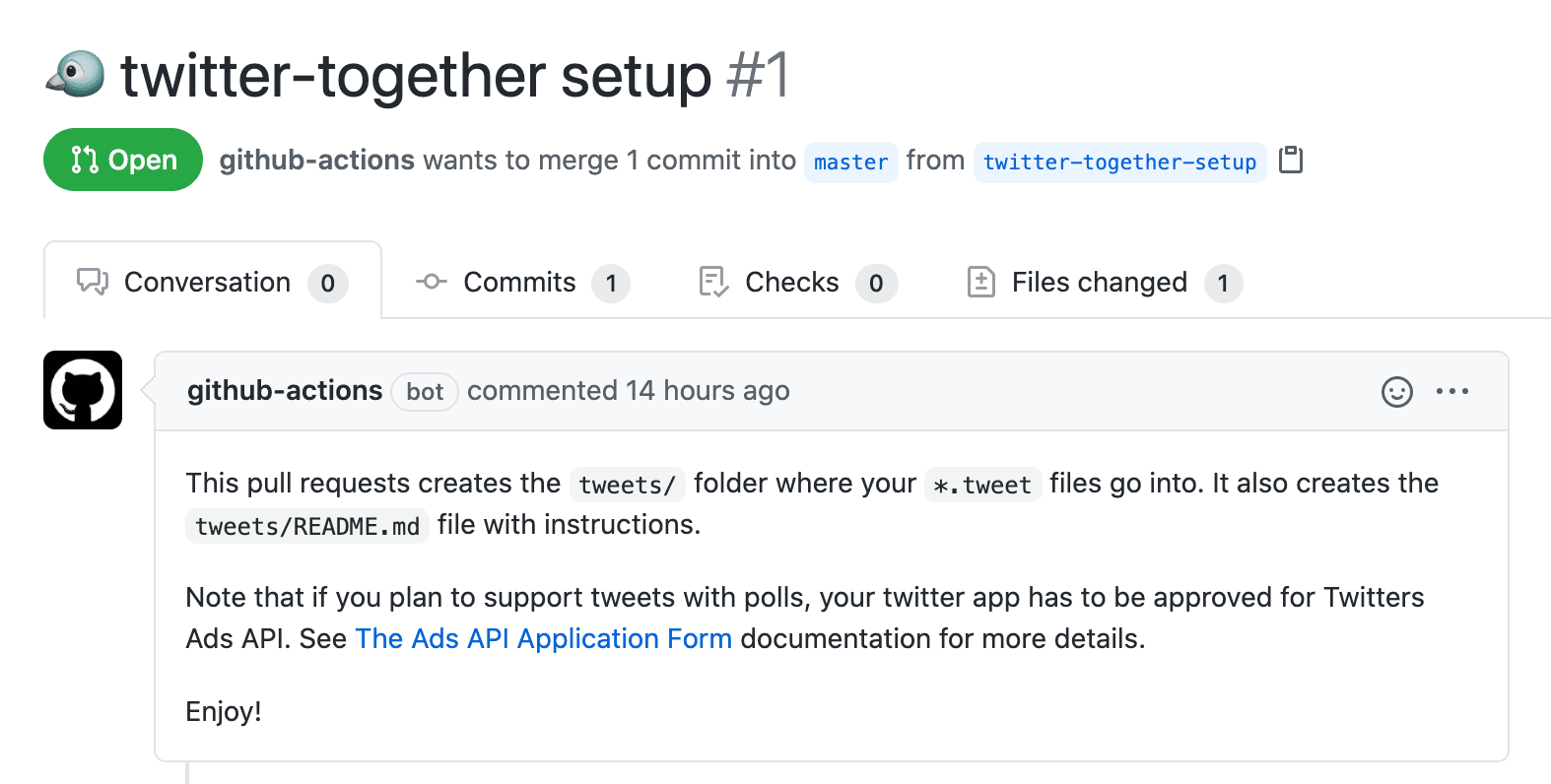Screen dimensions: 1551x784
Task: Click the master branch label
Action: pyautogui.click(x=849, y=162)
